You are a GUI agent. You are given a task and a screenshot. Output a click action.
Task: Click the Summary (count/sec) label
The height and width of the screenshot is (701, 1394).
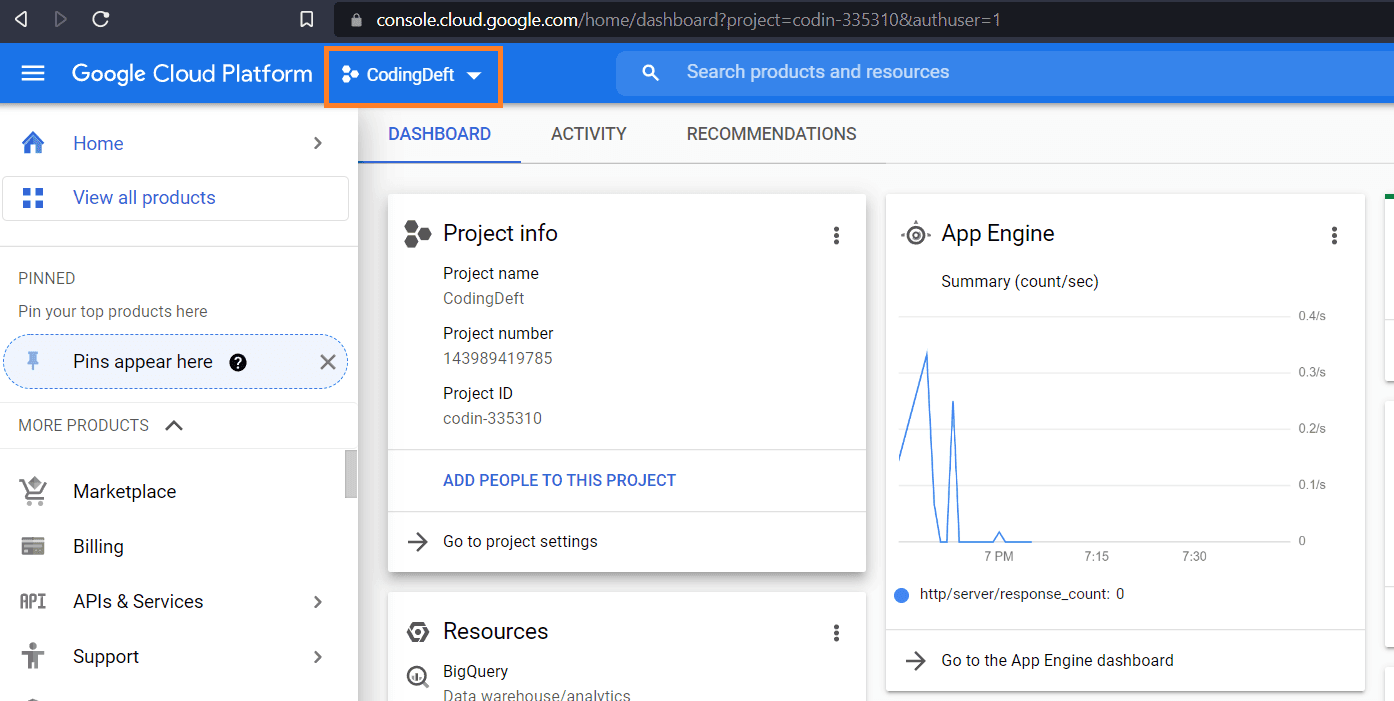click(x=1020, y=282)
